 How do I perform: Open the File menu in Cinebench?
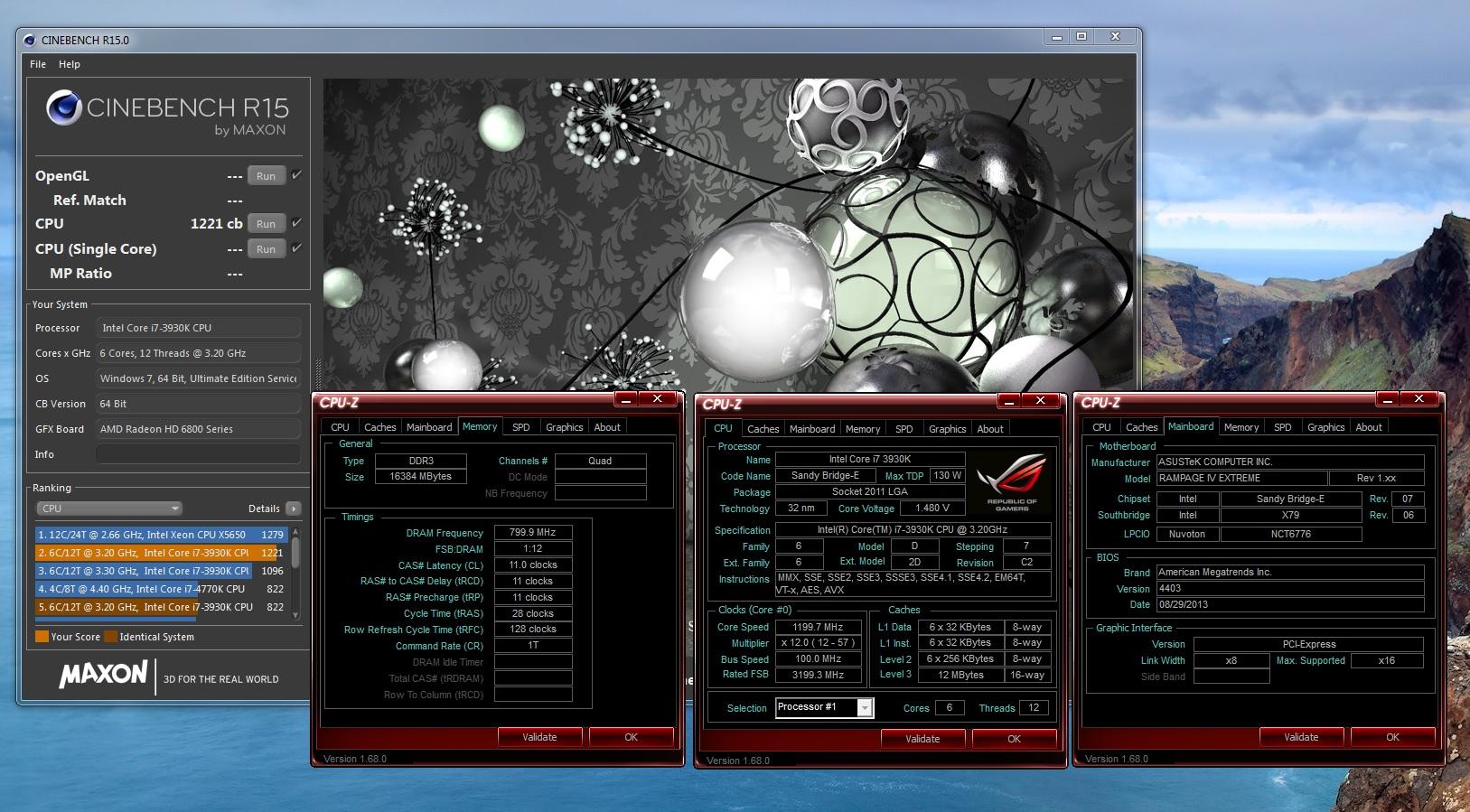coord(38,64)
